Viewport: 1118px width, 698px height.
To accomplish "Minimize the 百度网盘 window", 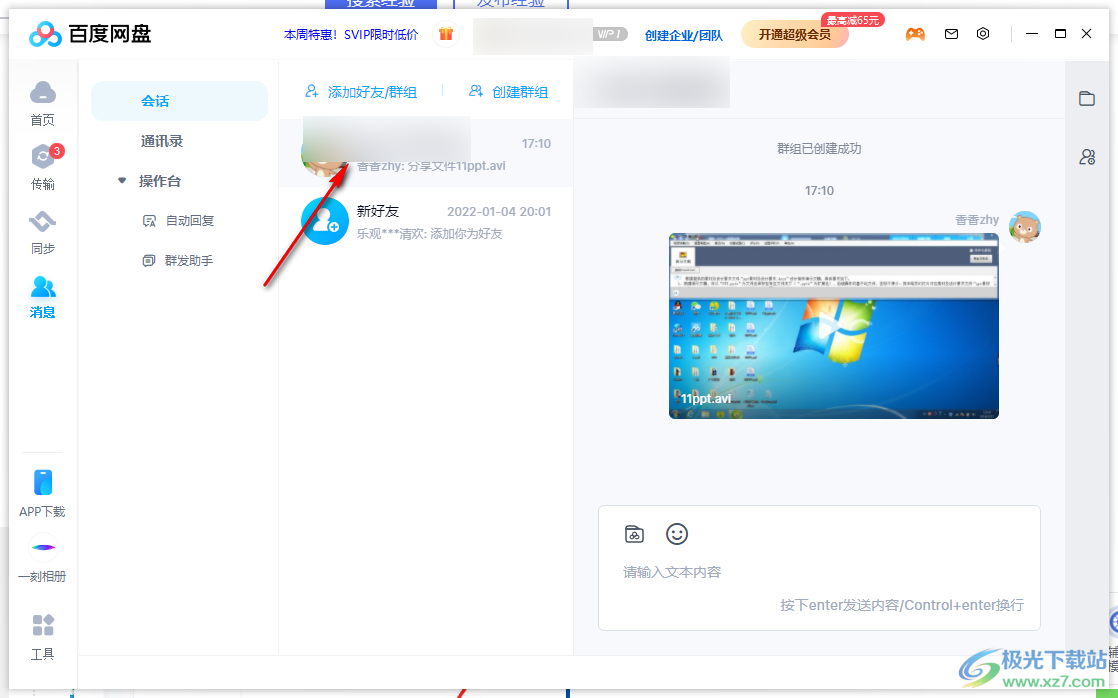I will coord(1032,34).
